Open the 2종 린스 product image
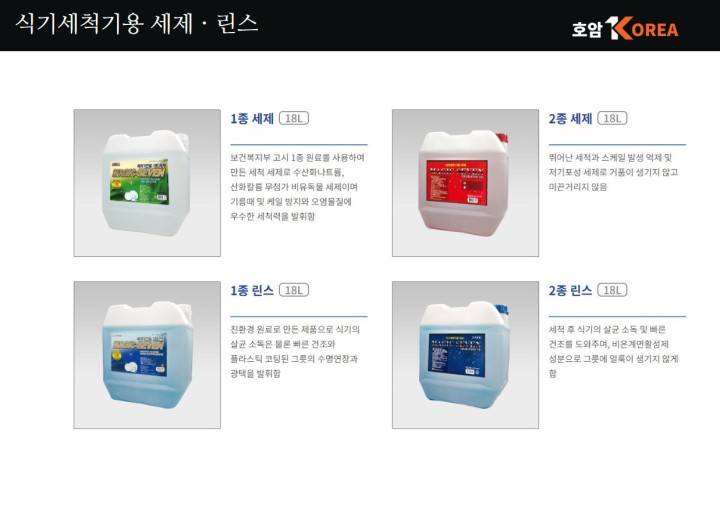Viewport: 720px width, 517px height. click(x=465, y=355)
